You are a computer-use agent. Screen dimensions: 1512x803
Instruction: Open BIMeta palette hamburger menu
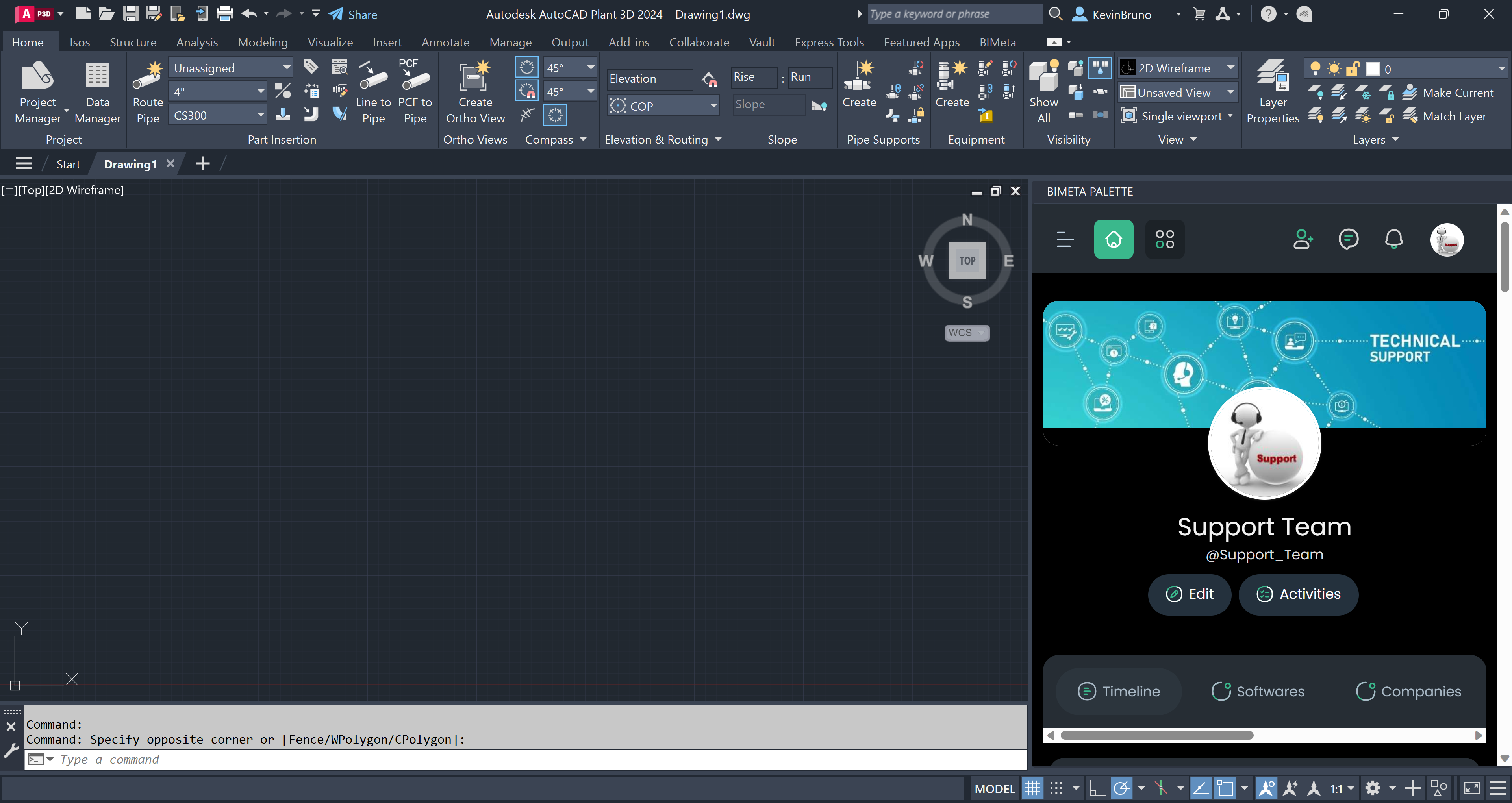point(1065,239)
